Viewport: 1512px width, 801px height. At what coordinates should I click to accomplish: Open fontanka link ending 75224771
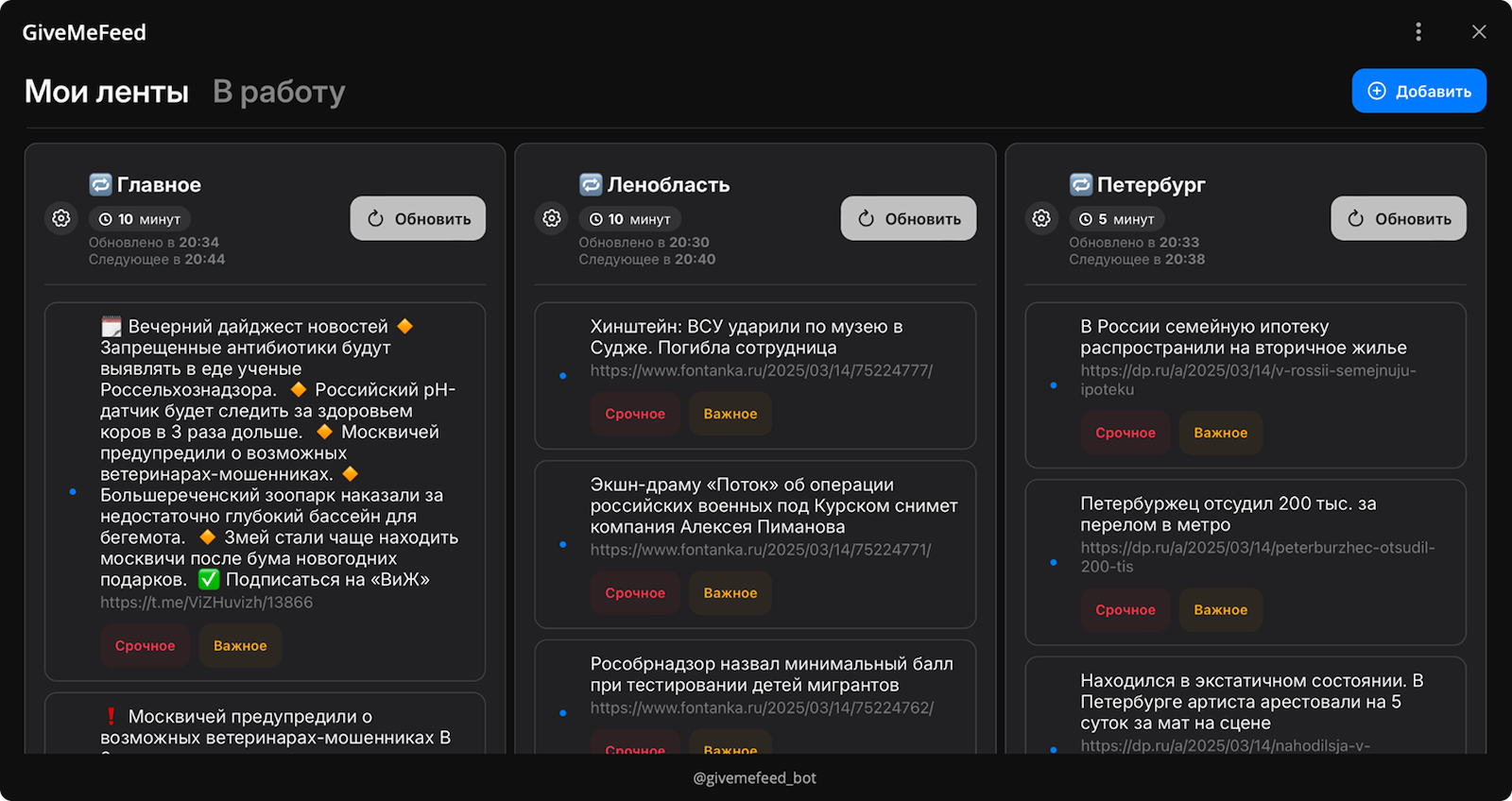click(761, 550)
